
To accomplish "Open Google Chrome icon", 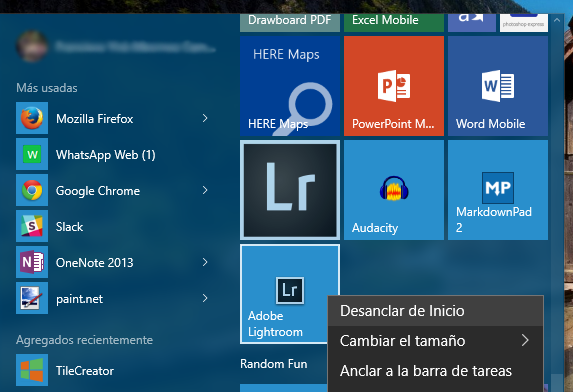I will [x=32, y=190].
